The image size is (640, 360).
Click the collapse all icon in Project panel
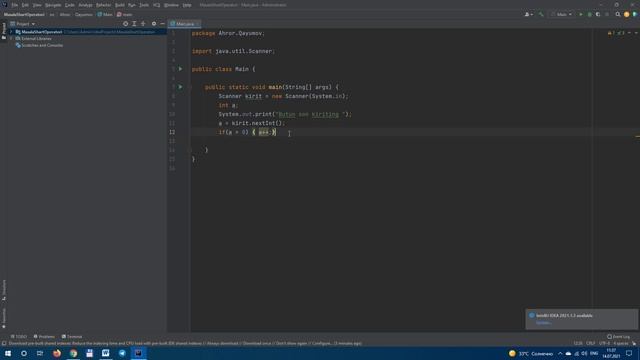(x=143, y=24)
